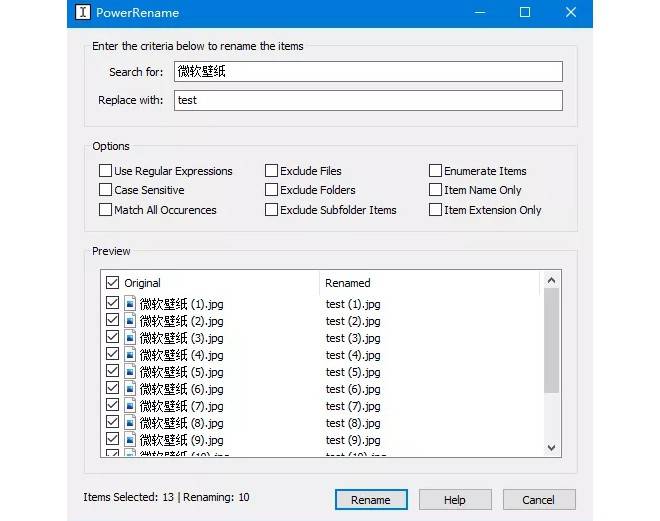Toggle the Case Sensitive option
The image size is (660, 521).
pos(105,190)
